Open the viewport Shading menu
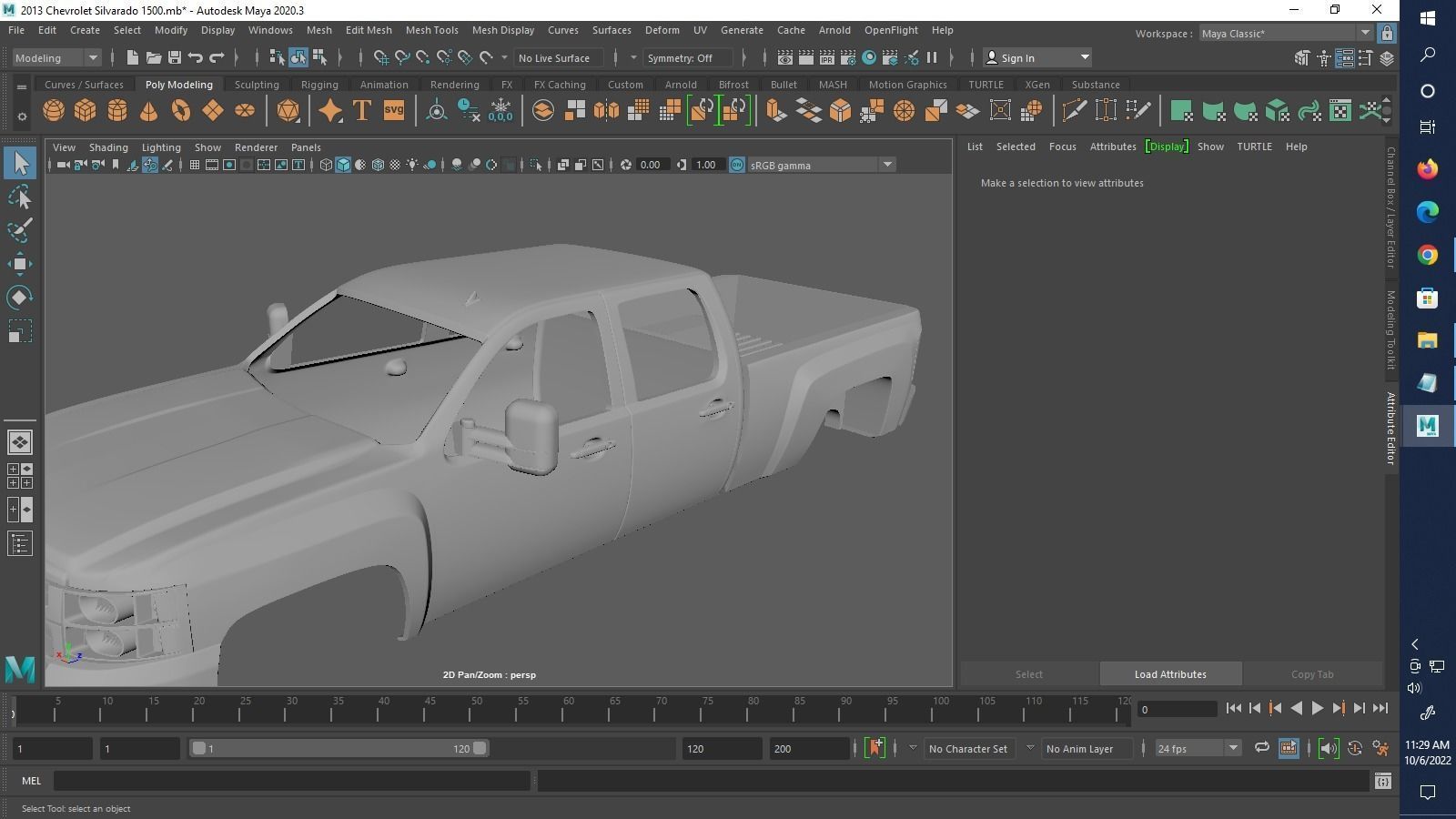The width and height of the screenshot is (1456, 819). (108, 147)
